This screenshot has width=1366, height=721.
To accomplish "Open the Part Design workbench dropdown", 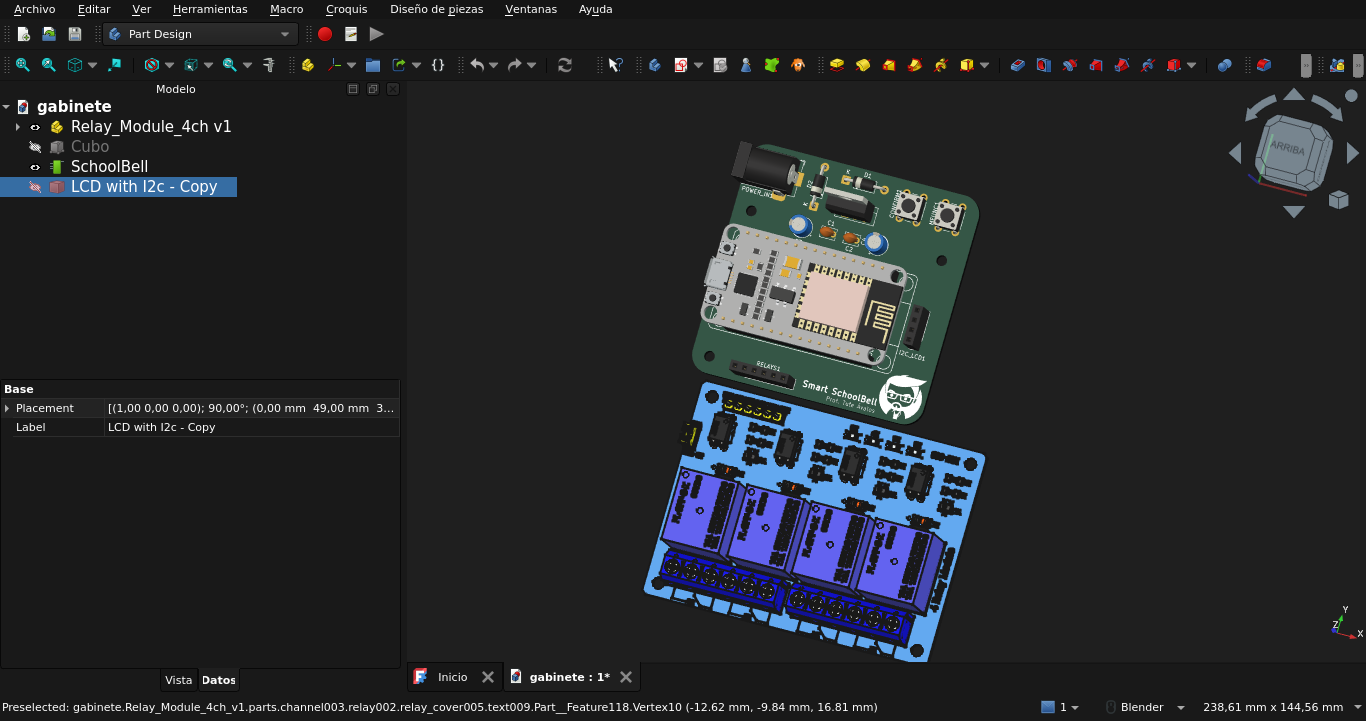I will [200, 34].
